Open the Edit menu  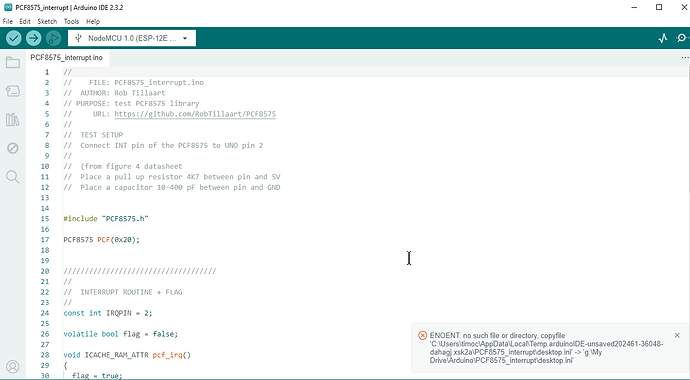25,21
